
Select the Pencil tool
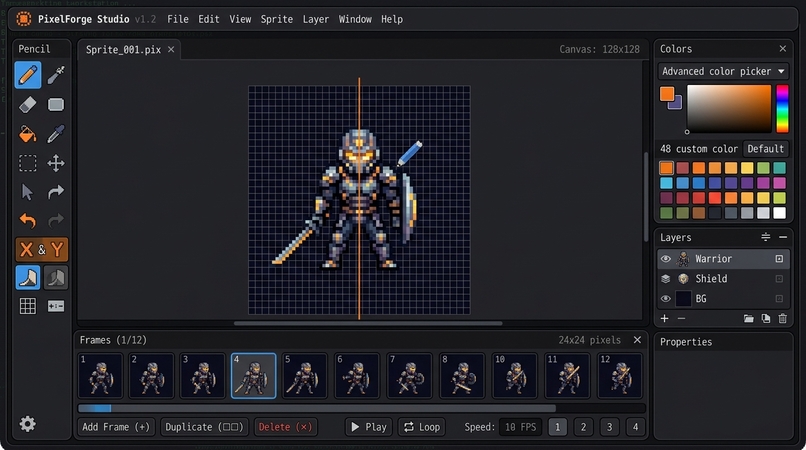28,75
